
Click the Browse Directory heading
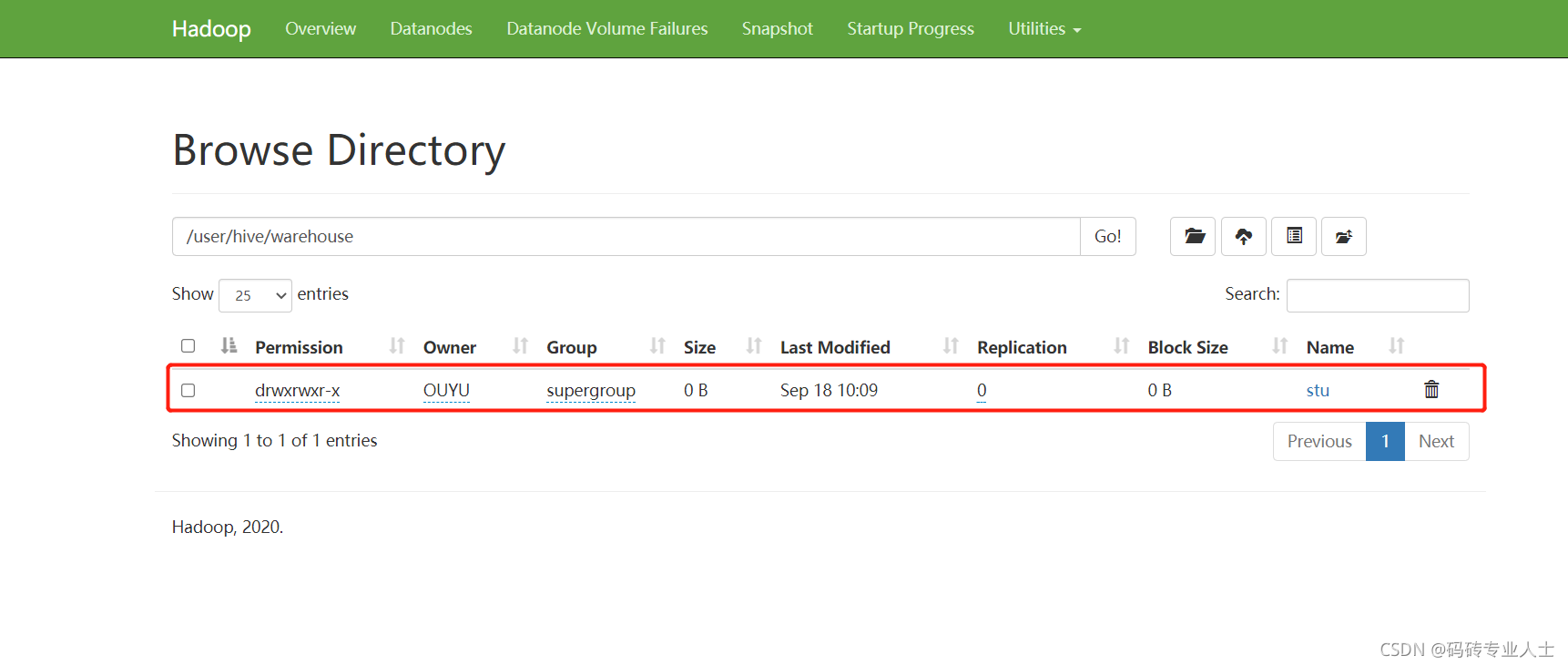339,150
